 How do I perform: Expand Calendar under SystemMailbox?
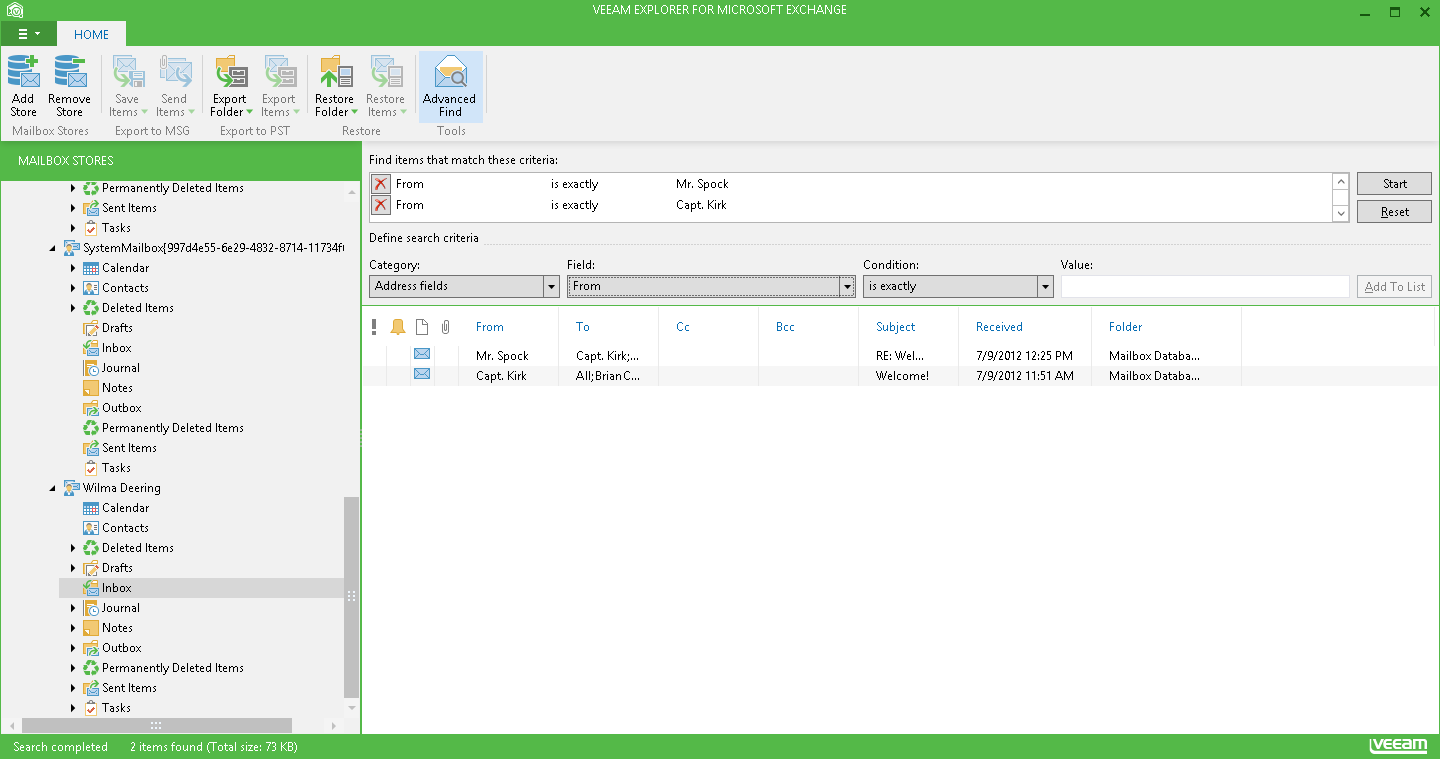point(73,268)
